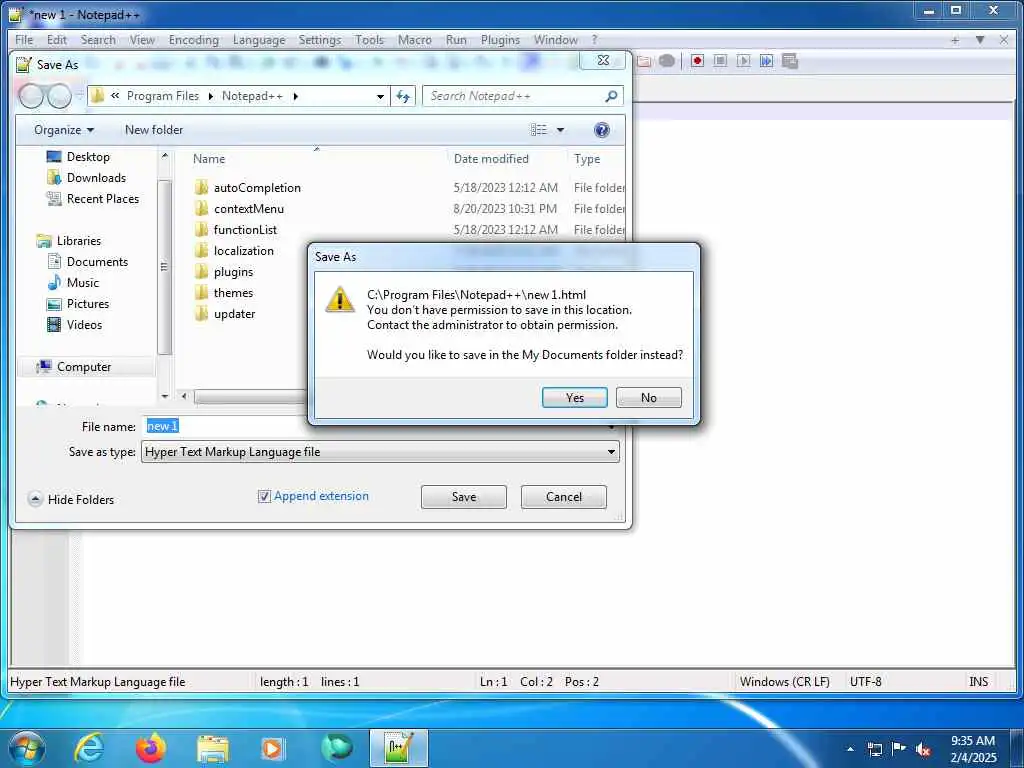Run macro multiple times icon
Screen dimensions: 1024x768
pos(767,61)
